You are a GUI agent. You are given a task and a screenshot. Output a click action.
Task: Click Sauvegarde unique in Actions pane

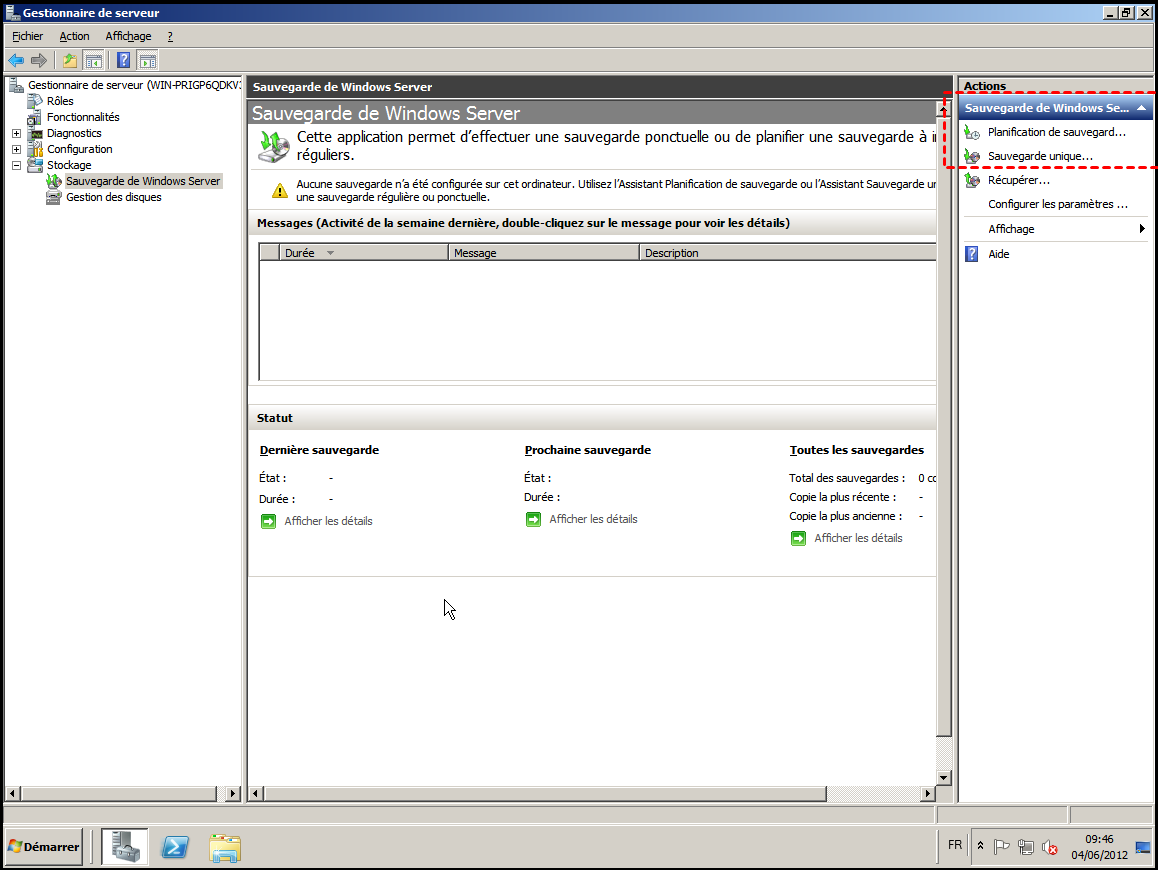(x=1040, y=156)
